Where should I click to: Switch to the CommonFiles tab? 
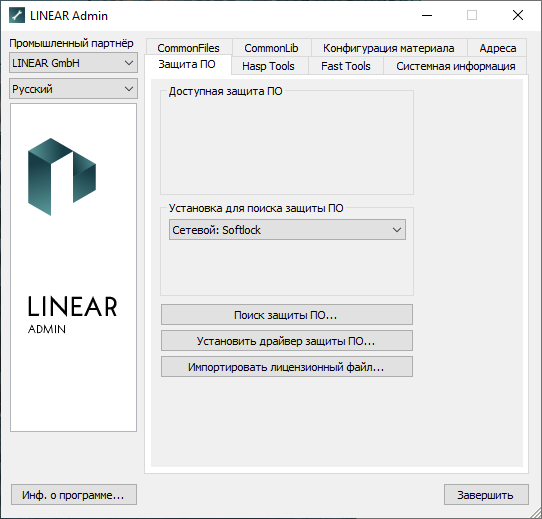[x=188, y=48]
